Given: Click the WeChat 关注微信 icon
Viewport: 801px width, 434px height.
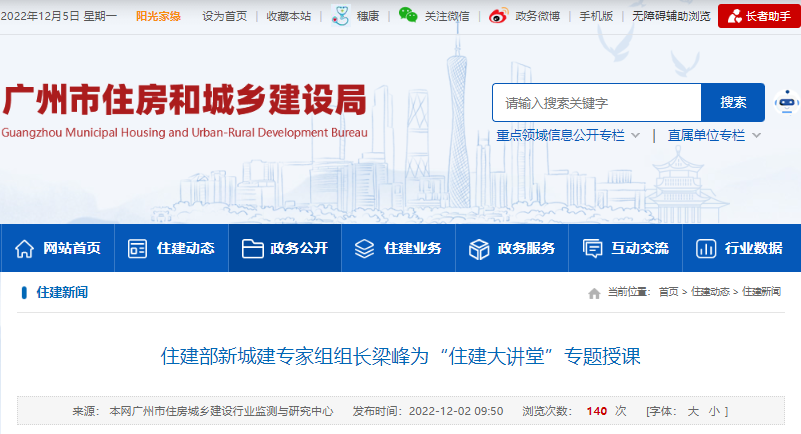Looking at the screenshot, I should (x=408, y=15).
